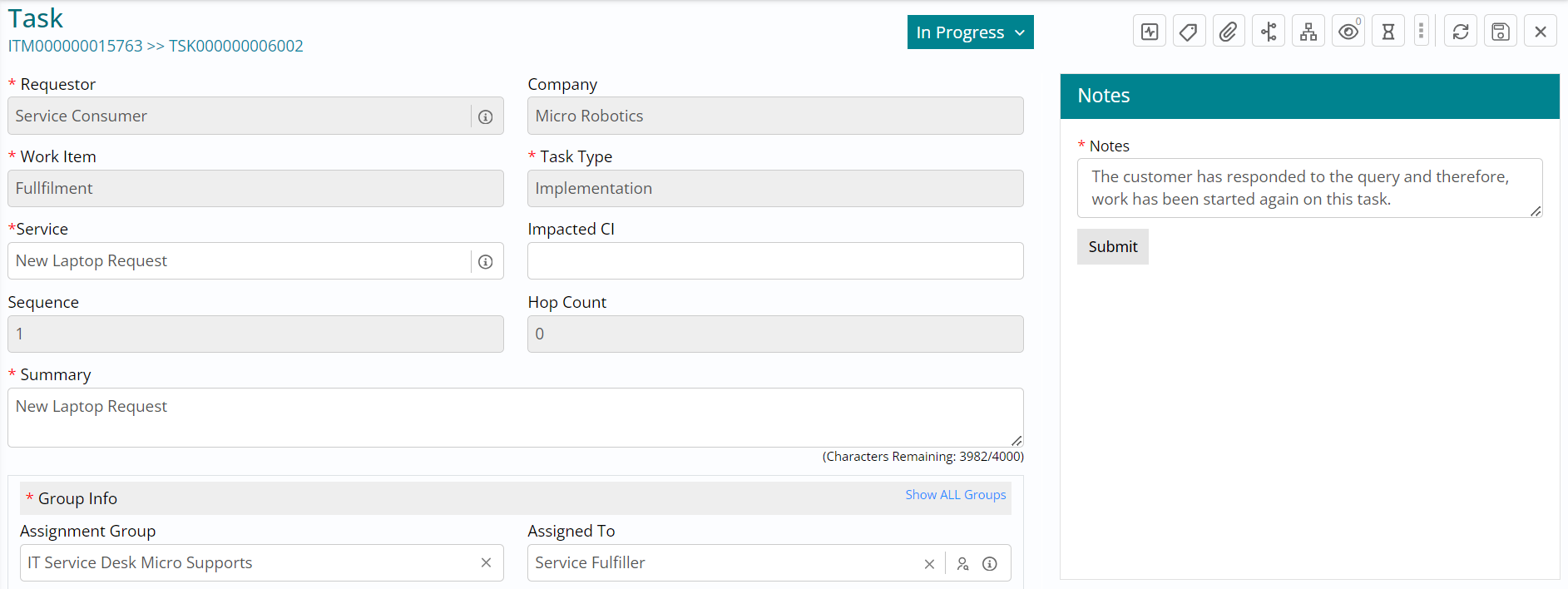Clear the Assigned To field value
The width and height of the screenshot is (1568, 589).
click(929, 564)
